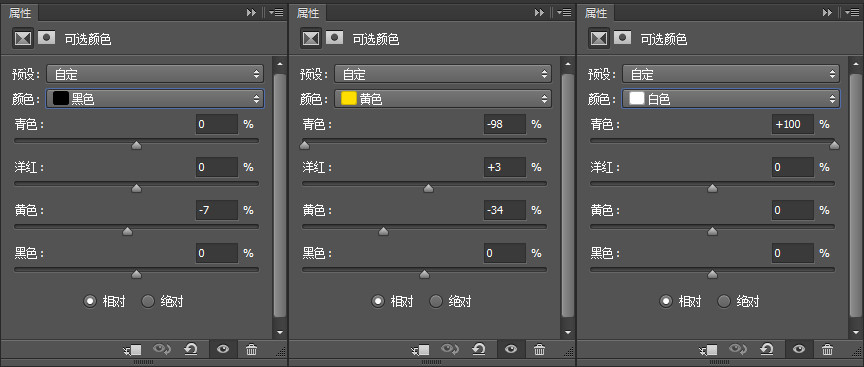Toggle layer visibility eye in Black (黑色) panel

223,349
